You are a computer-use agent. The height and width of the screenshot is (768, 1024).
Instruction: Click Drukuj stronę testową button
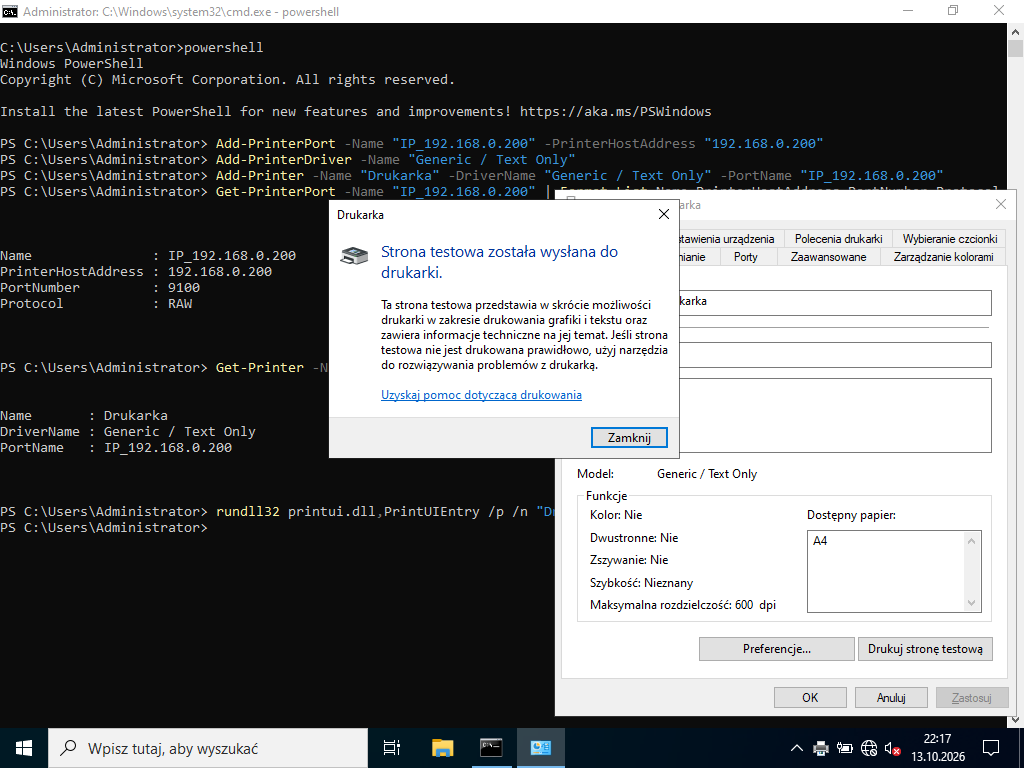tap(925, 648)
